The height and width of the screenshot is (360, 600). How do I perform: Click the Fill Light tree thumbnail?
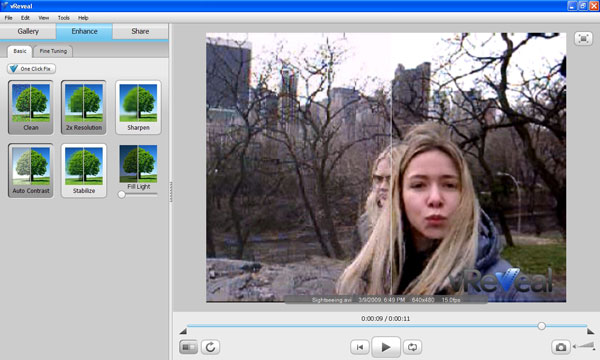click(138, 163)
